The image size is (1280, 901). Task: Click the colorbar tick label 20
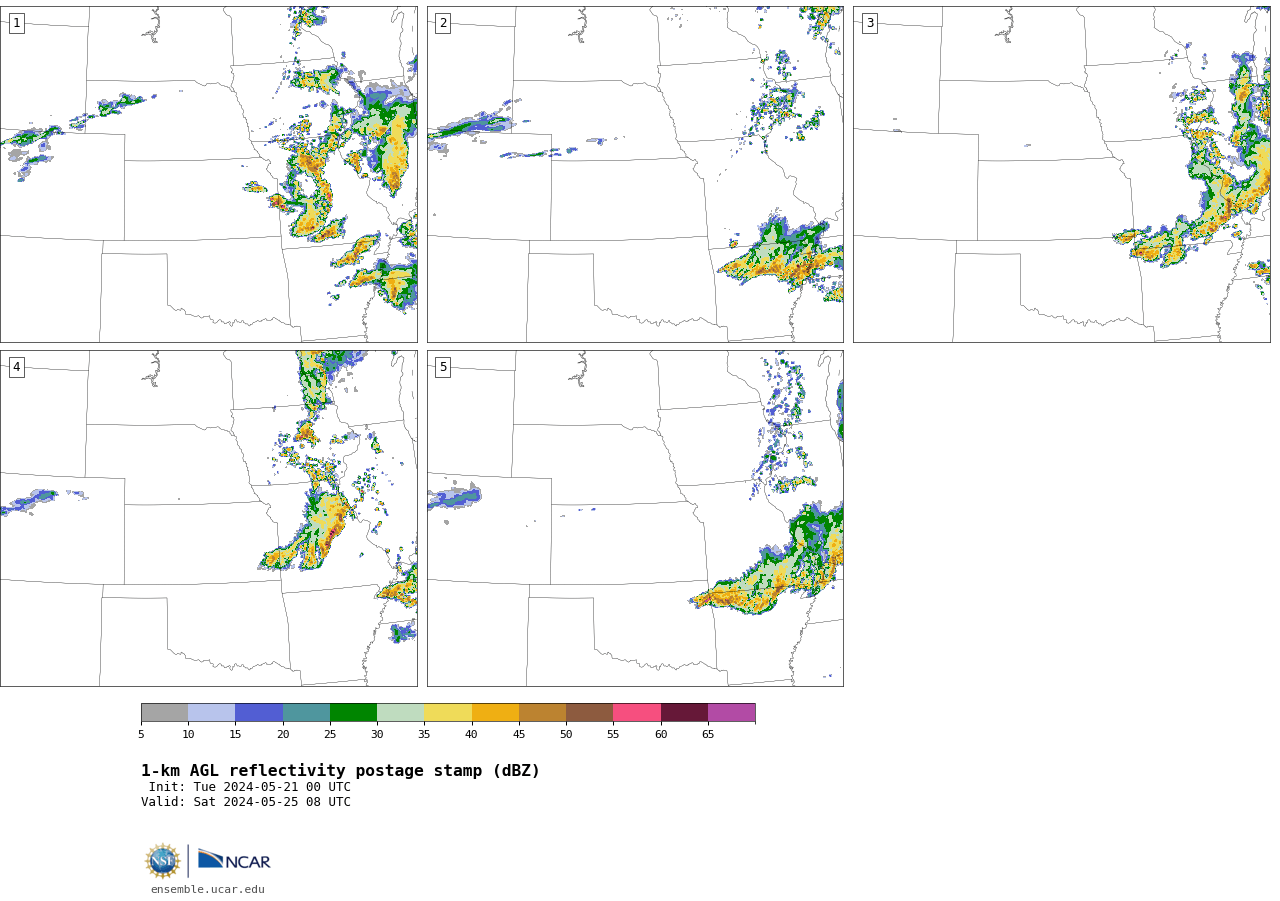(283, 735)
